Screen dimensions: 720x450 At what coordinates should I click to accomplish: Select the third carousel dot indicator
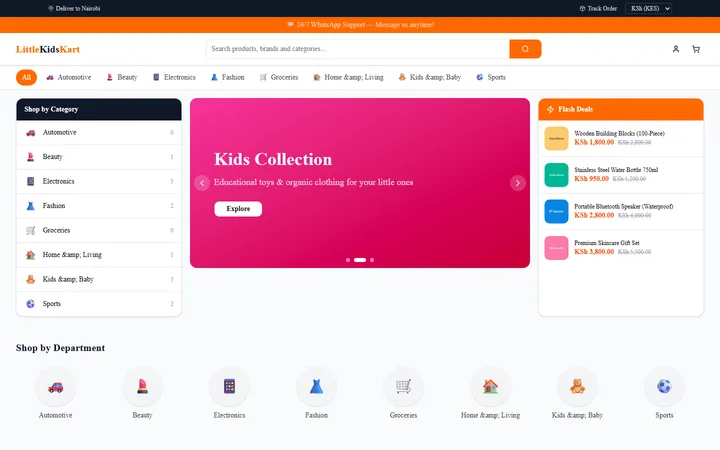[372, 260]
